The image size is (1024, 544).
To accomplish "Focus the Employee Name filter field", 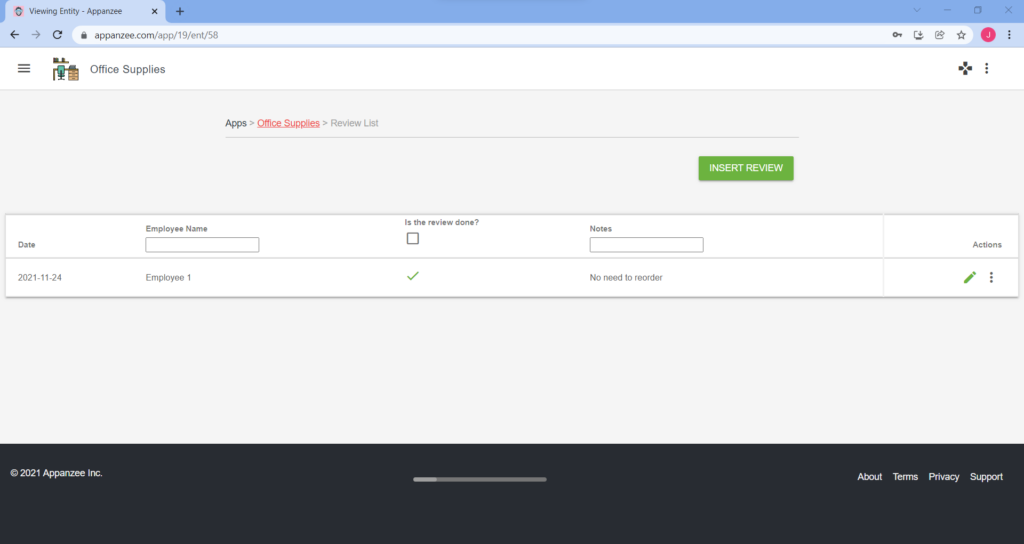I will pyautogui.click(x=202, y=245).
